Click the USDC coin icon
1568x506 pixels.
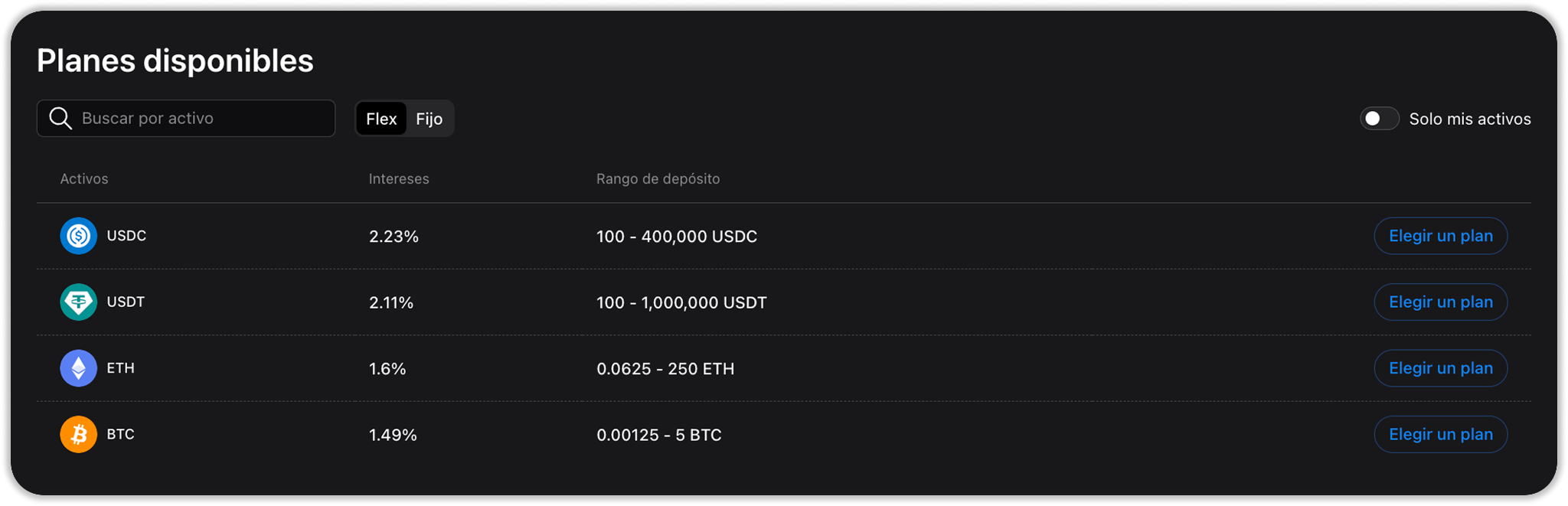point(78,236)
